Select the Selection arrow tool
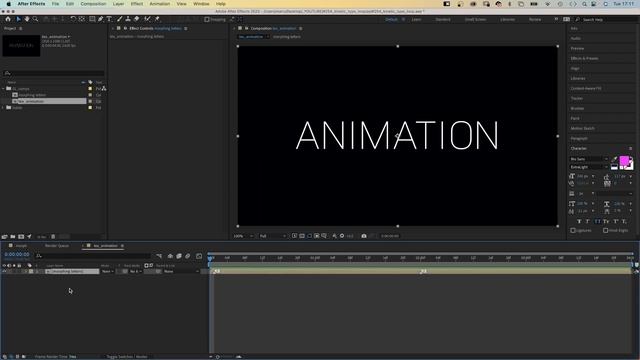640x360 pixels. [18, 19]
